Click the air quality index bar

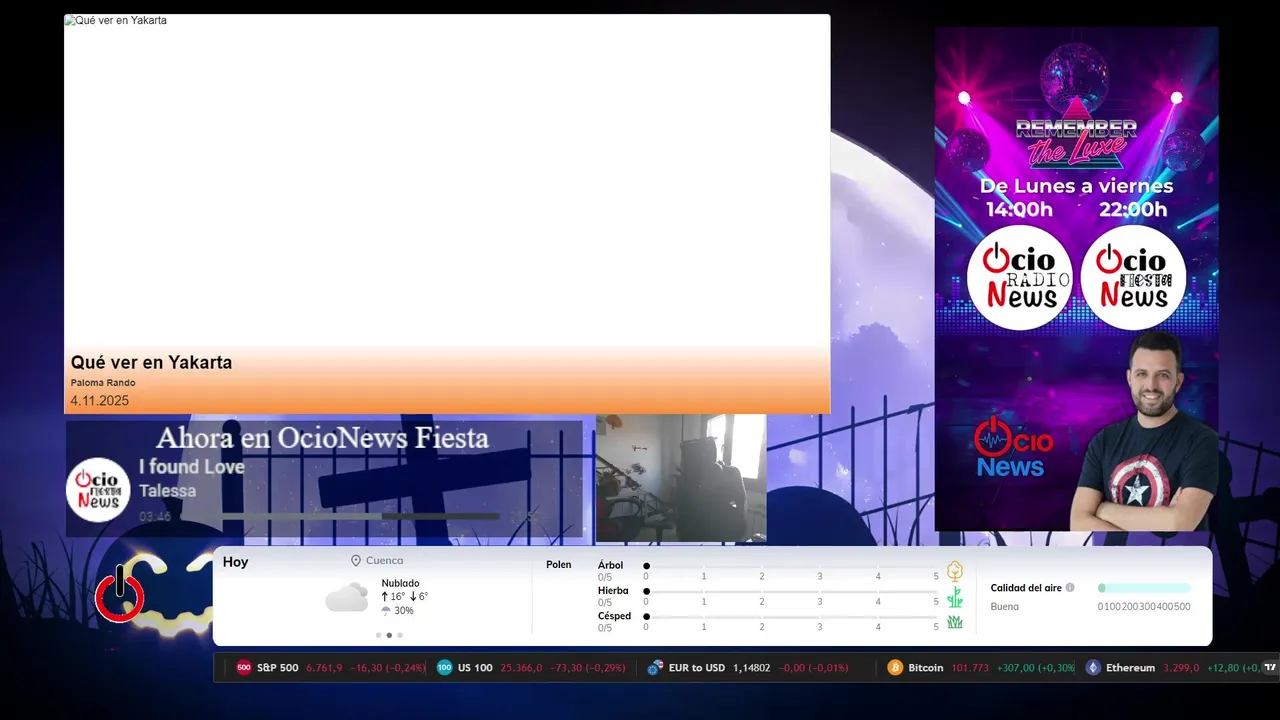click(1144, 588)
